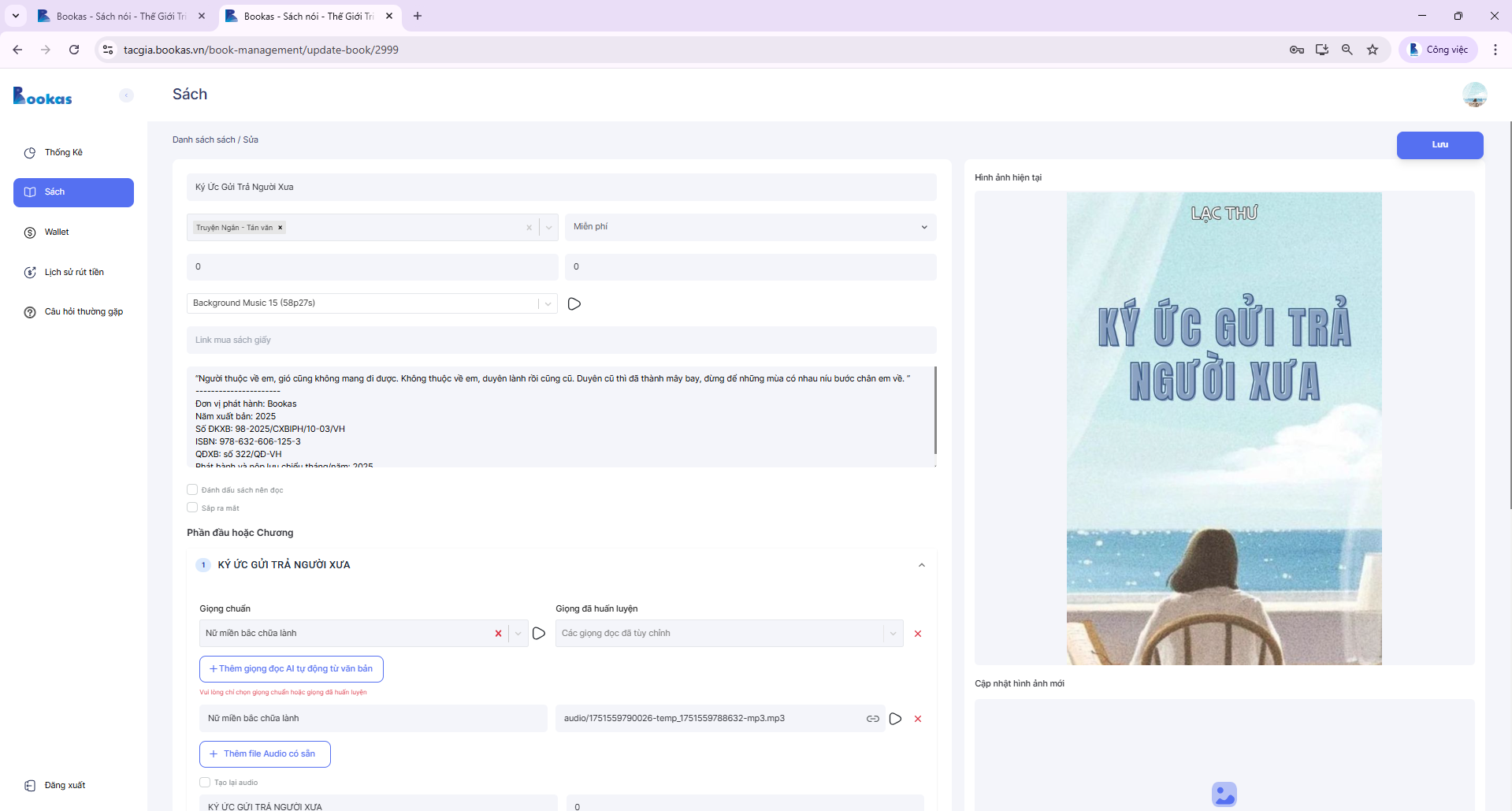The height and width of the screenshot is (811, 1512).
Task: Collapse the sidebar using the arrow icon
Action: click(126, 95)
